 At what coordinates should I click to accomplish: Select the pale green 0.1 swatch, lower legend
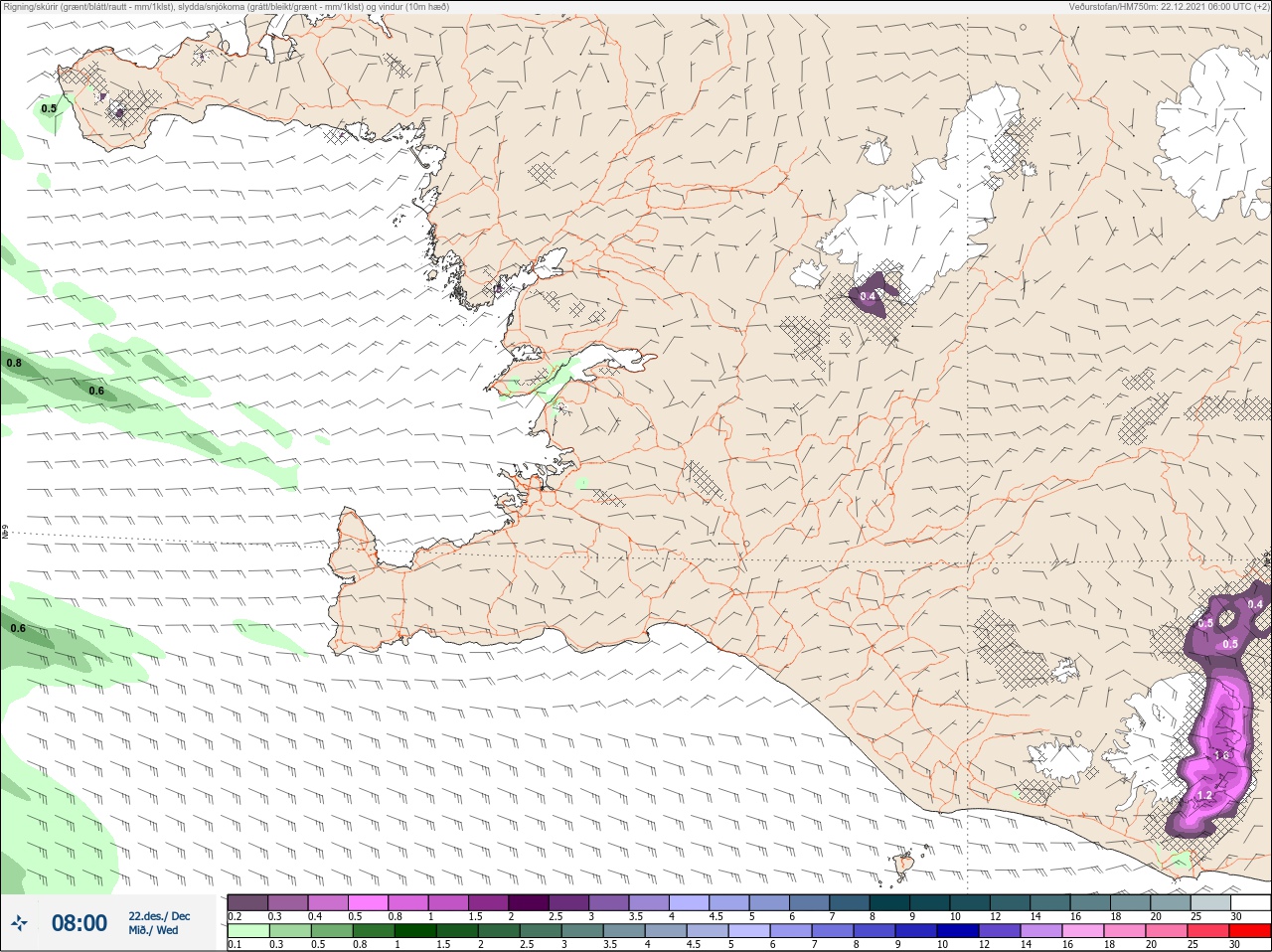pos(247,931)
